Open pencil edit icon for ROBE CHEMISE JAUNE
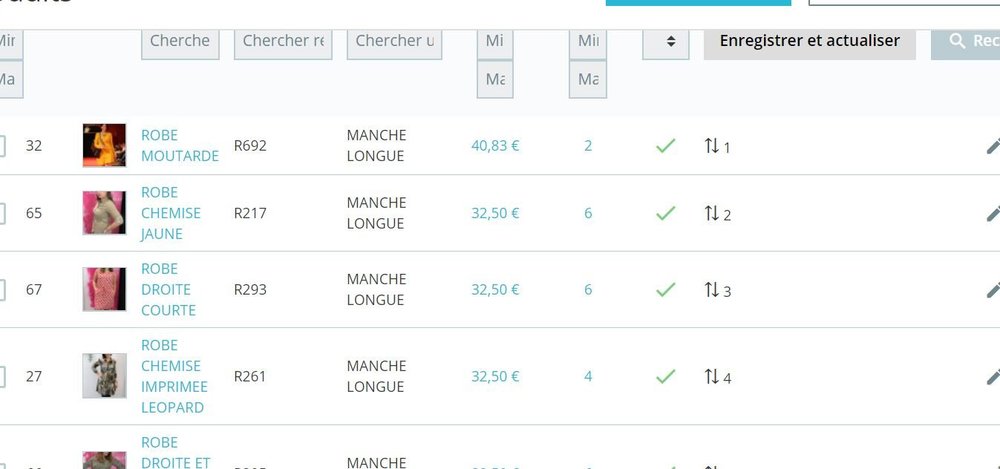The image size is (1000, 469). 993,213
